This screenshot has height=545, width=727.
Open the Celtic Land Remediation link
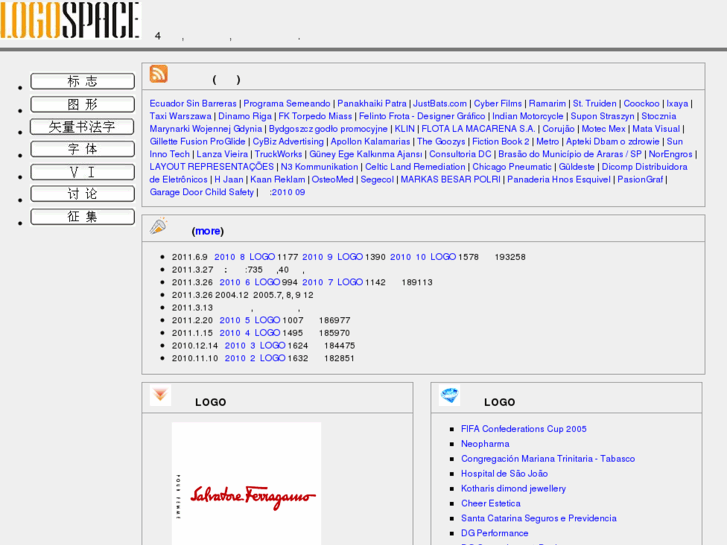tap(415, 167)
